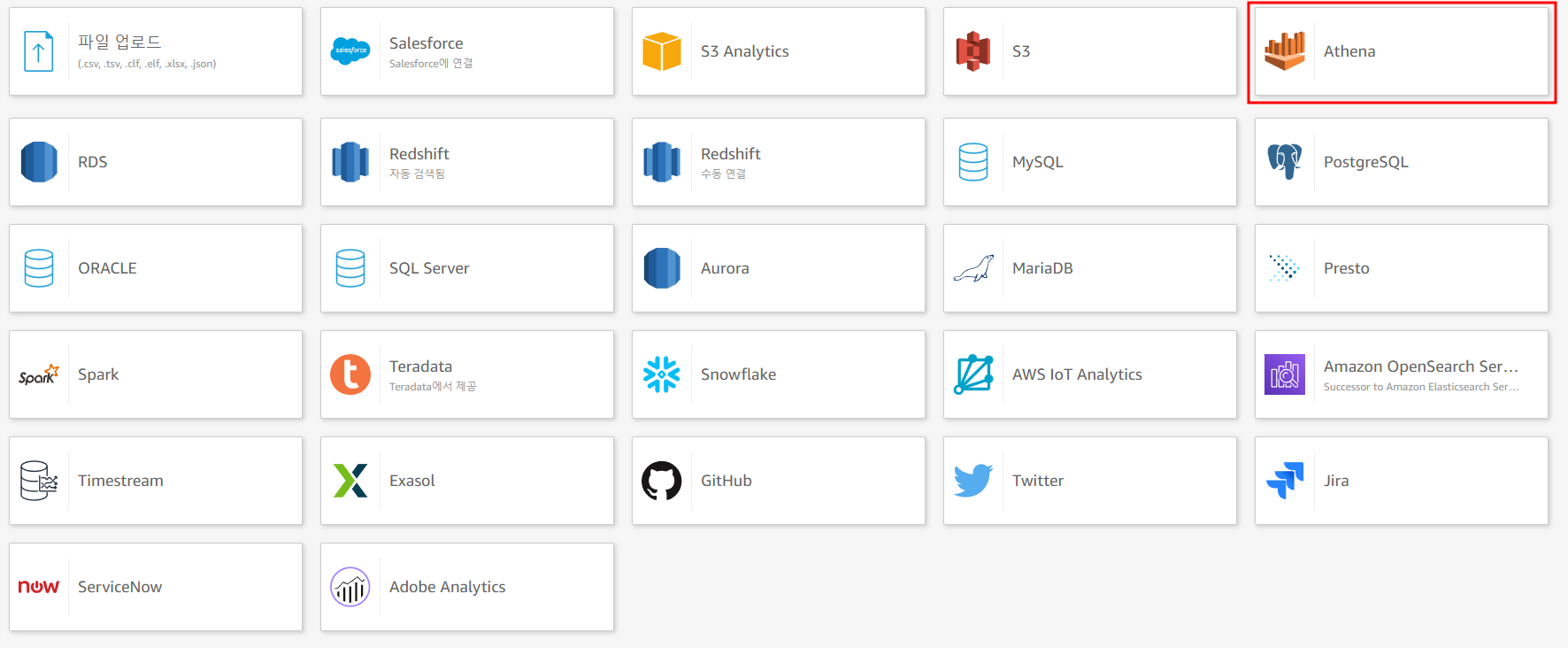Screen dimensions: 1568x648
Task: Select the purple Amazon OpenSearch icon
Action: click(1285, 374)
